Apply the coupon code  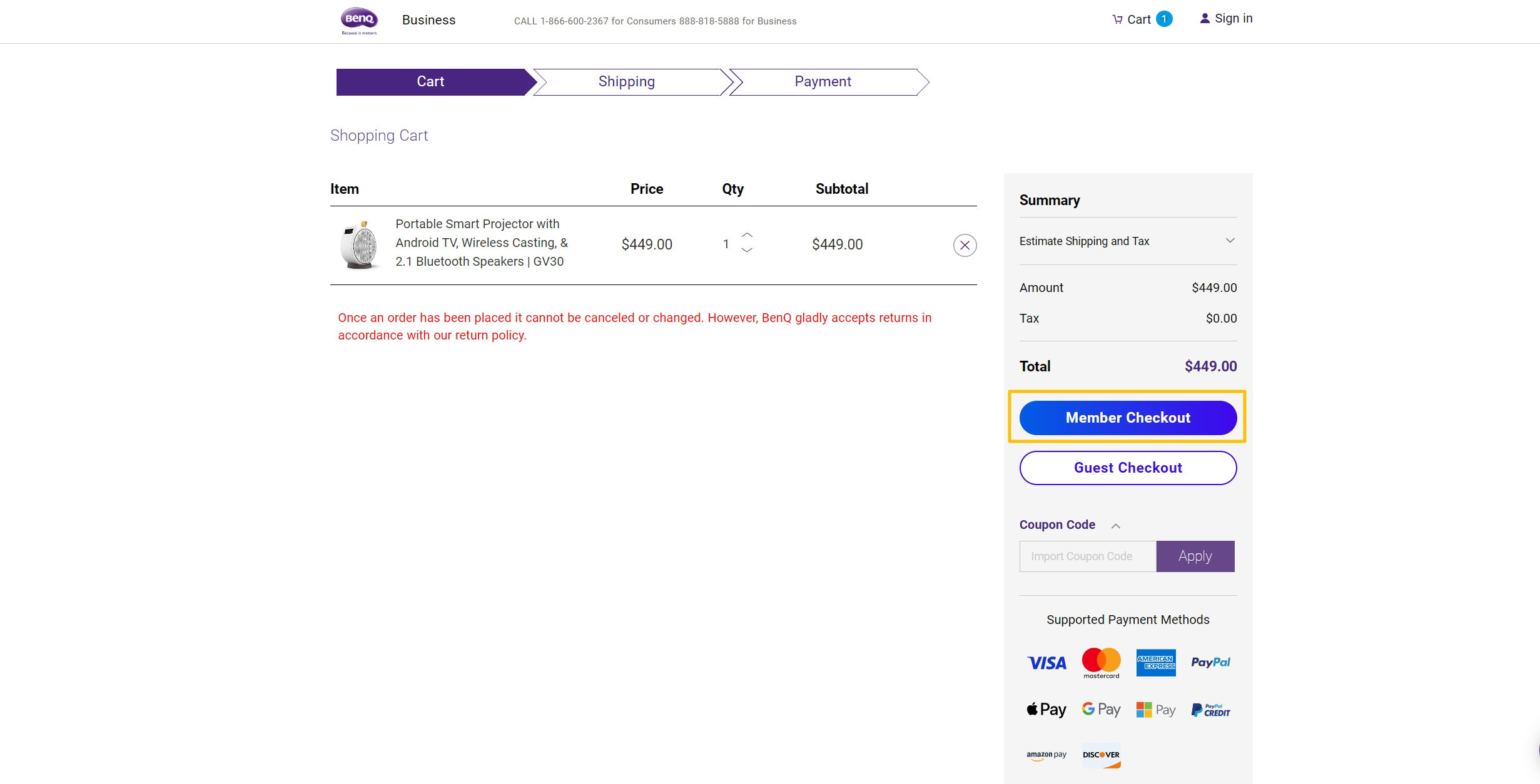1195,556
